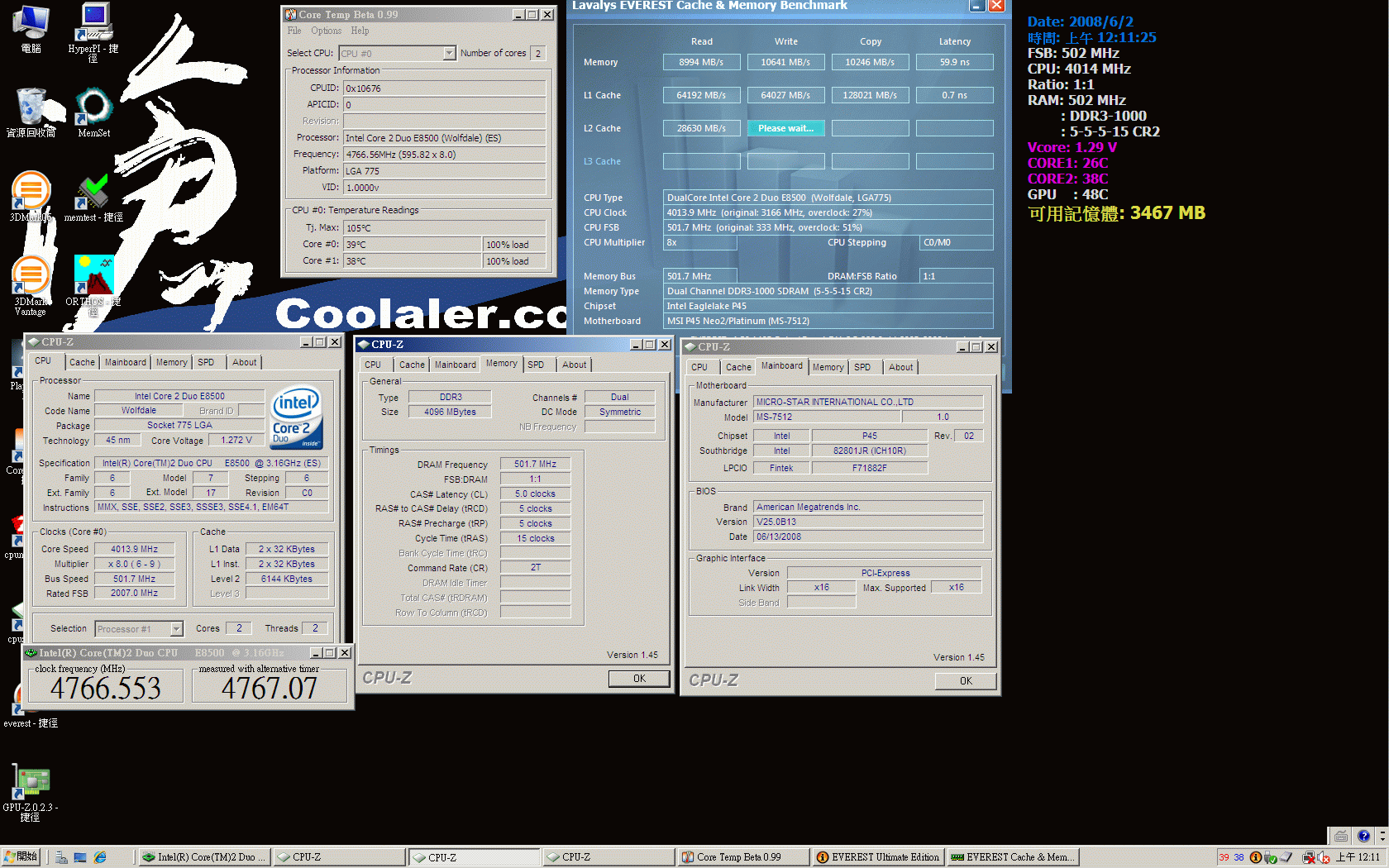Click the Intel Core 2 Duo logo in CPU-Z
1389x868 pixels.
pyautogui.click(x=297, y=417)
